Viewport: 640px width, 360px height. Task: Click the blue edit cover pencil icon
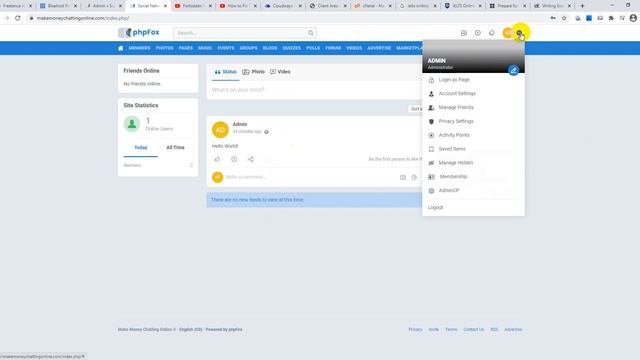tap(513, 70)
